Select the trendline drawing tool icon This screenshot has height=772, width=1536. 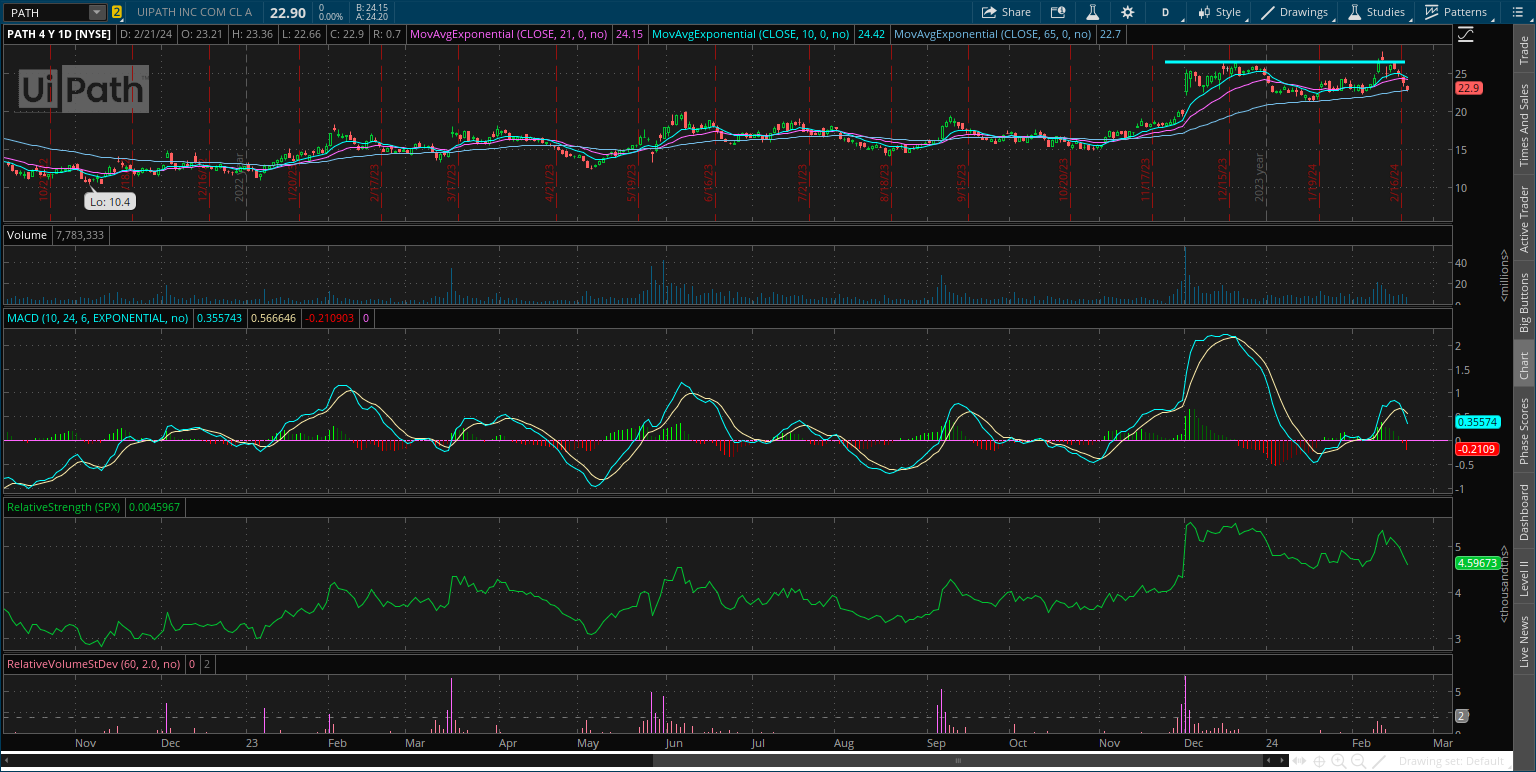click(x=1380, y=761)
